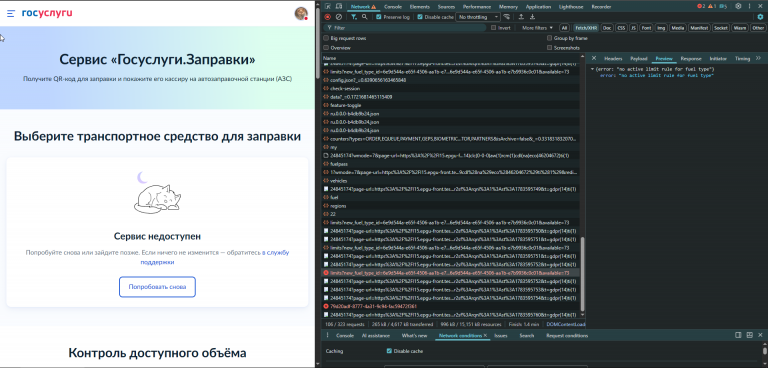
Task: Click the export HAR download icon
Action: 532,17
